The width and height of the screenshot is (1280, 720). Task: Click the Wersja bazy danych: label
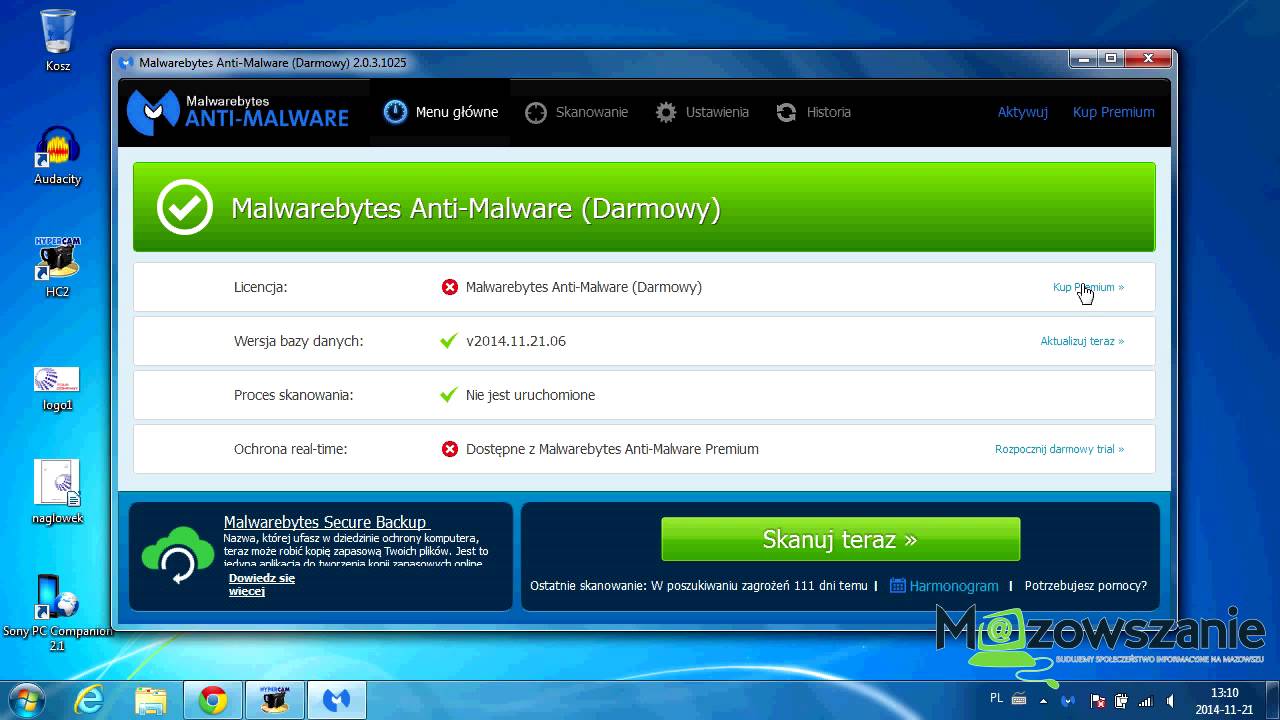point(299,341)
